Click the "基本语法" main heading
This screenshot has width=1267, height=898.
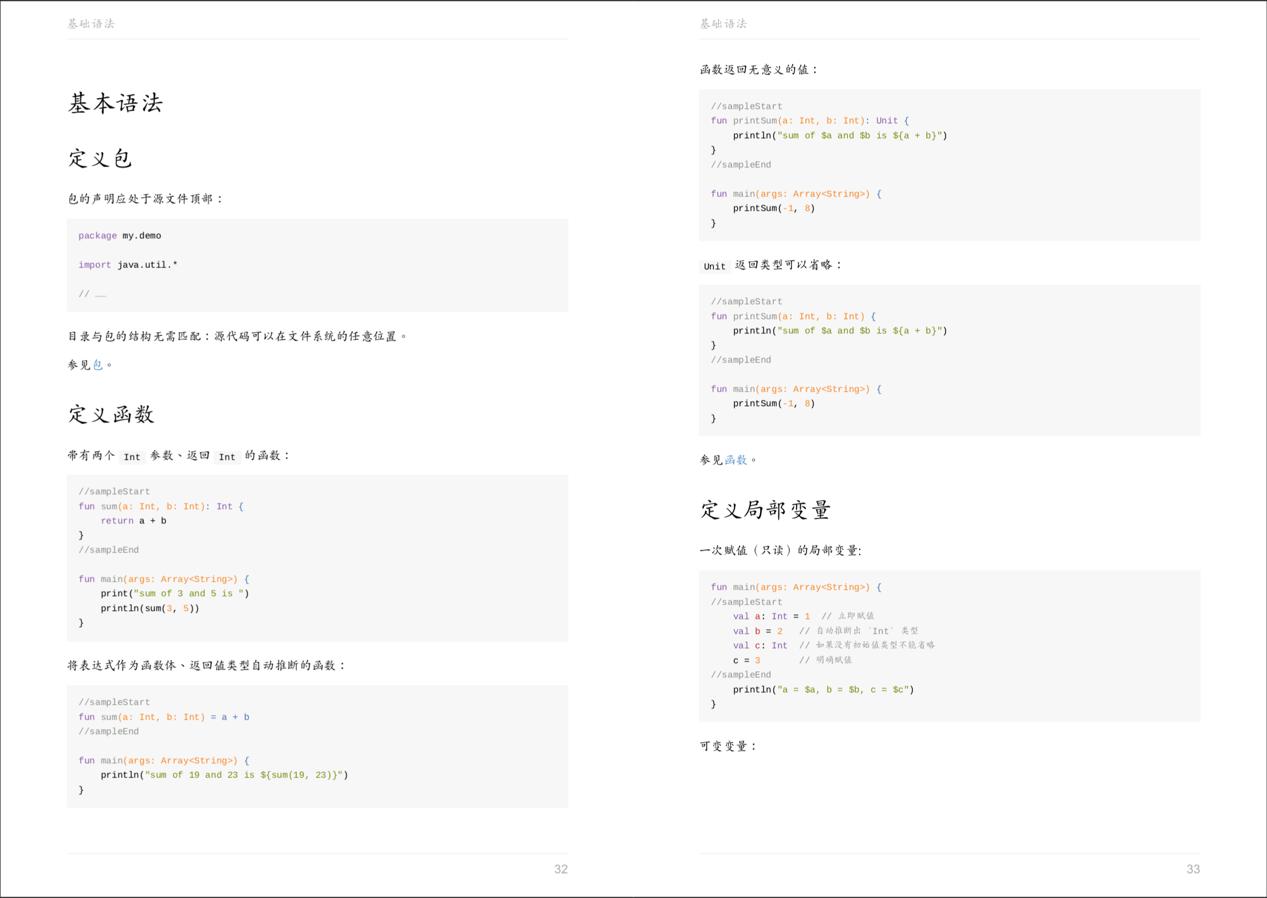click(117, 103)
